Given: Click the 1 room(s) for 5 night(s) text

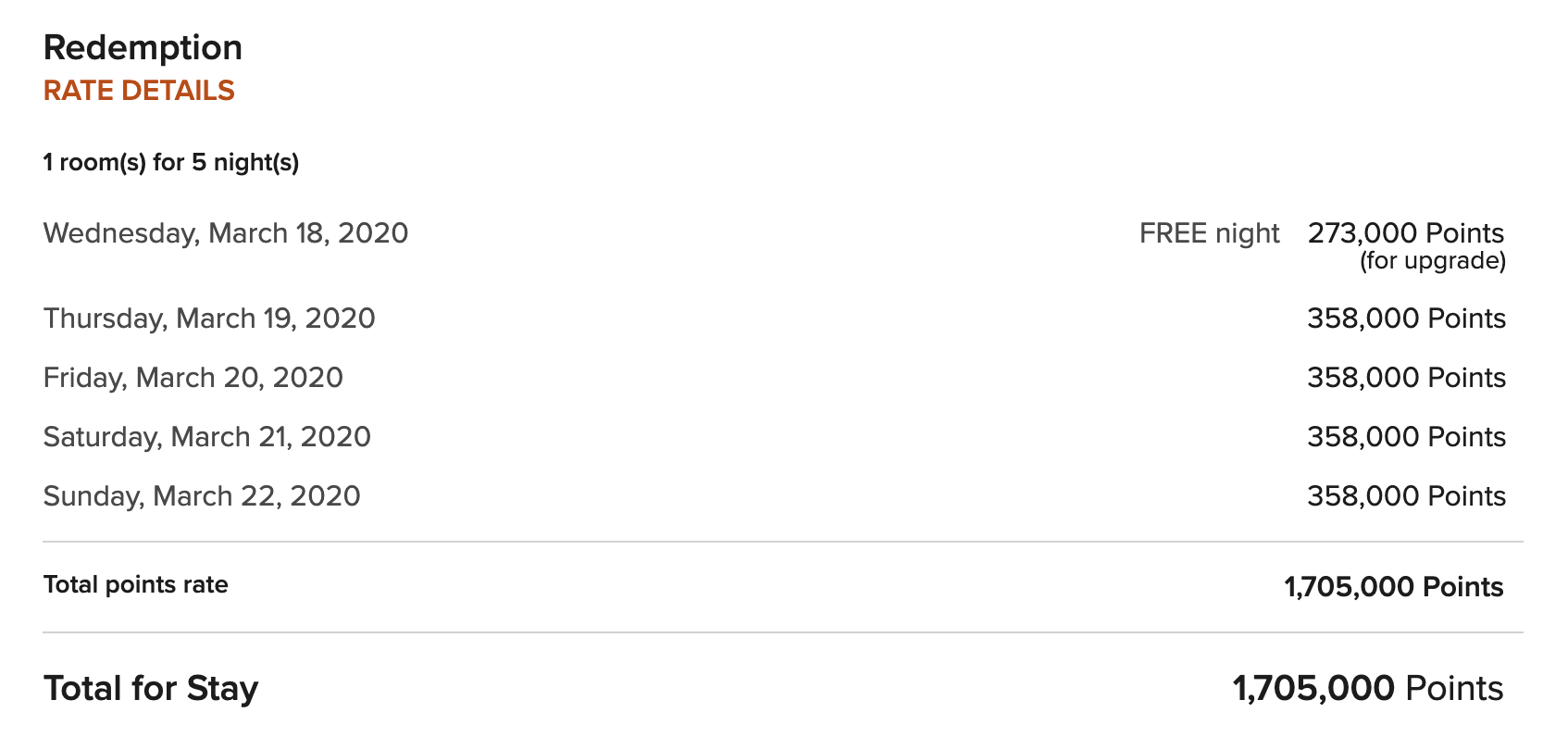Looking at the screenshot, I should click(x=171, y=163).
